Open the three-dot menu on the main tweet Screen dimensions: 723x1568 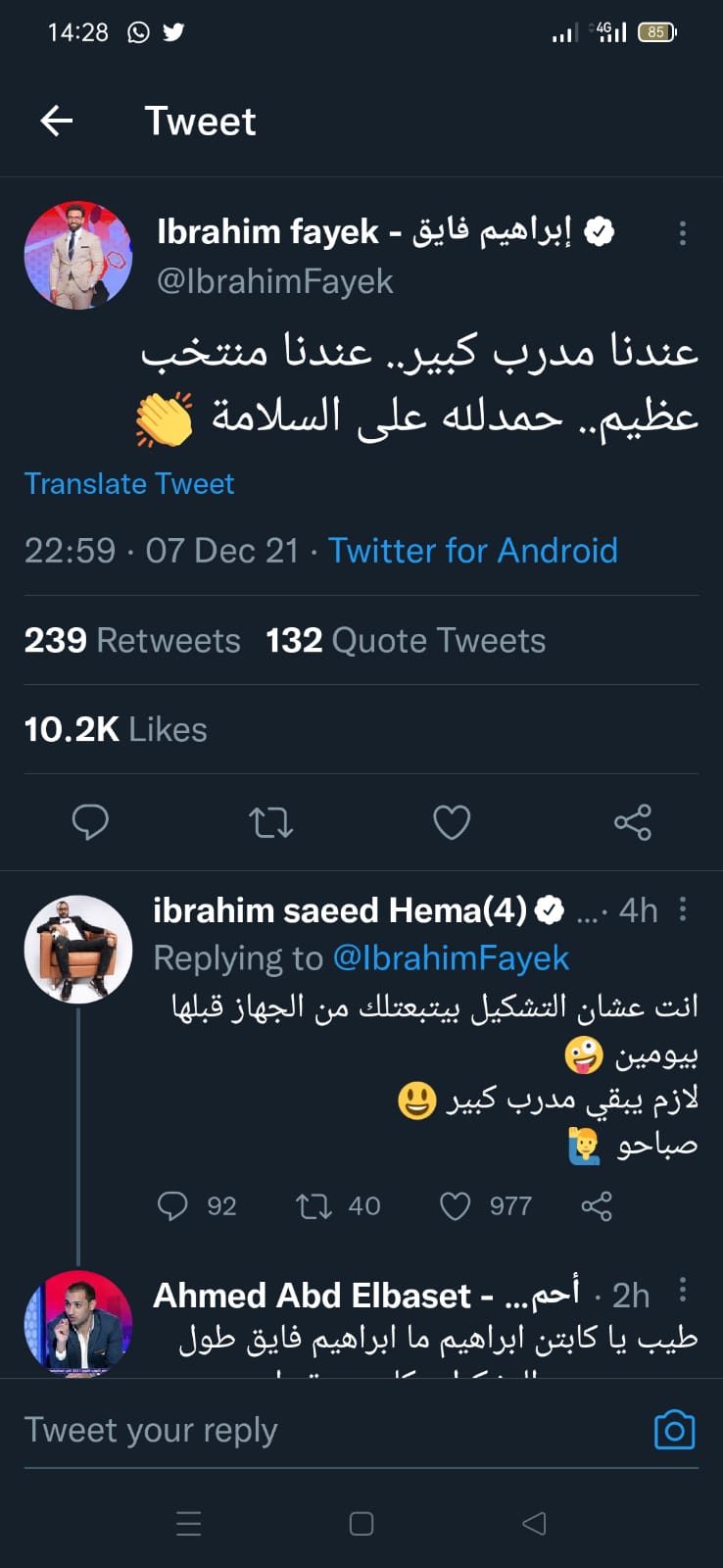click(x=682, y=233)
